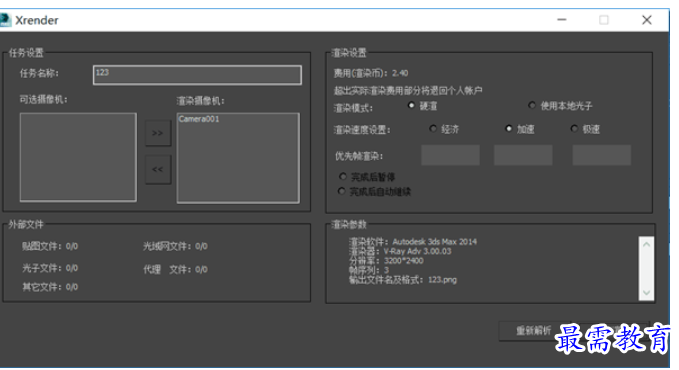Click inside the empty 可选摄像机 list box
This screenshot has width=679, height=370.
click(x=78, y=157)
